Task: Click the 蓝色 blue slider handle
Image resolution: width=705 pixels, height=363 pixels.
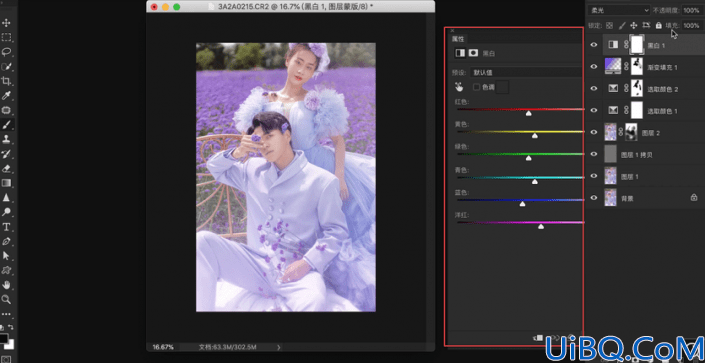Action: 522,204
